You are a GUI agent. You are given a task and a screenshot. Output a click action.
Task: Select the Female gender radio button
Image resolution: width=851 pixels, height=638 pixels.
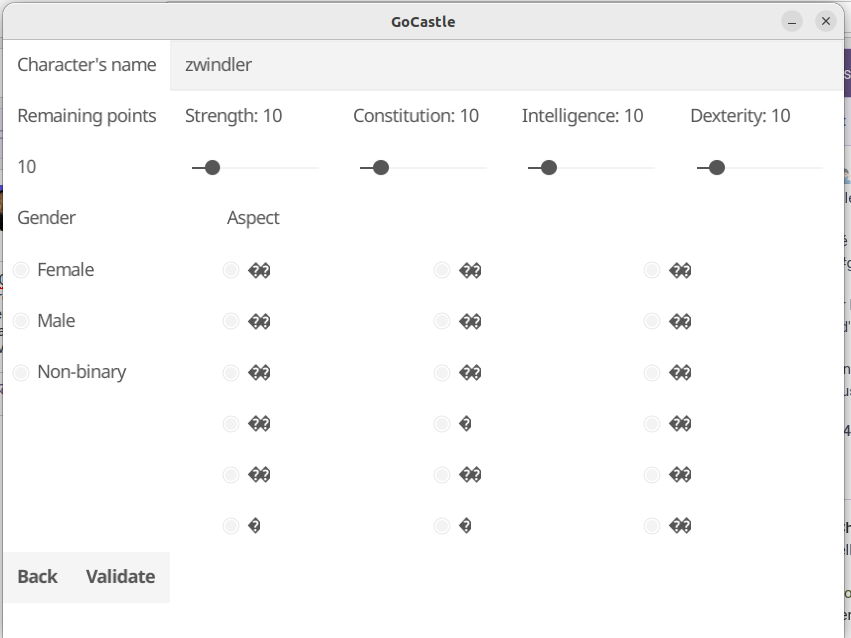tap(22, 270)
